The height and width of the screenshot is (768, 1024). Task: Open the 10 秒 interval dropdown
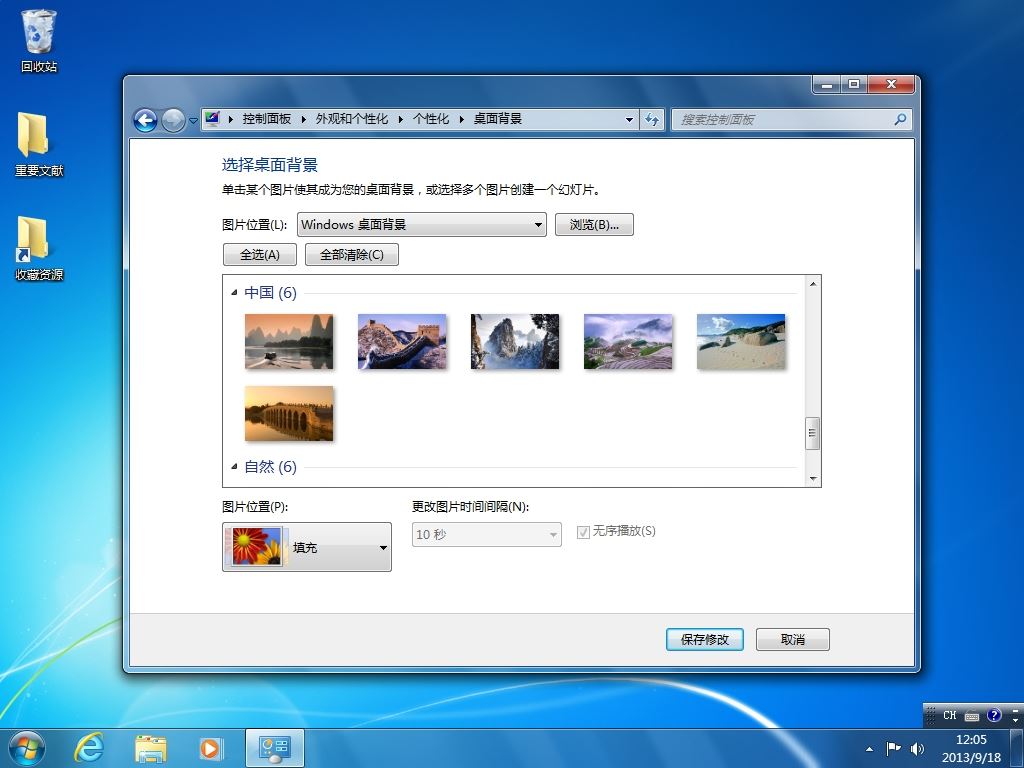pyautogui.click(x=487, y=535)
